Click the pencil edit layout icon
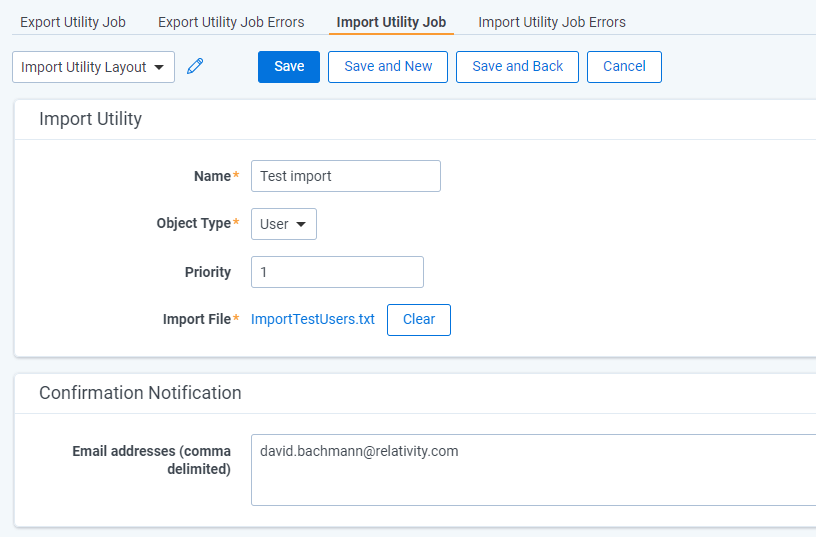Viewport: 816px width, 537px height. [195, 66]
